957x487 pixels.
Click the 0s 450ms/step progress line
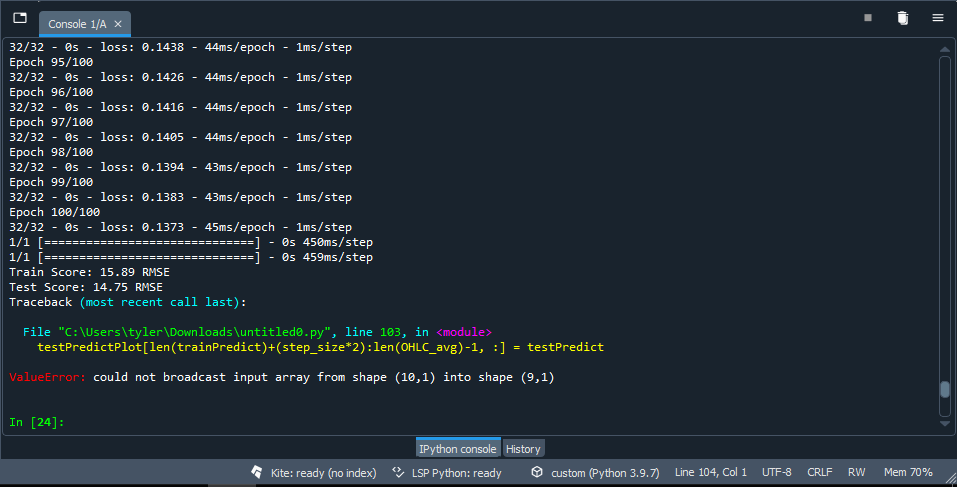pos(190,242)
